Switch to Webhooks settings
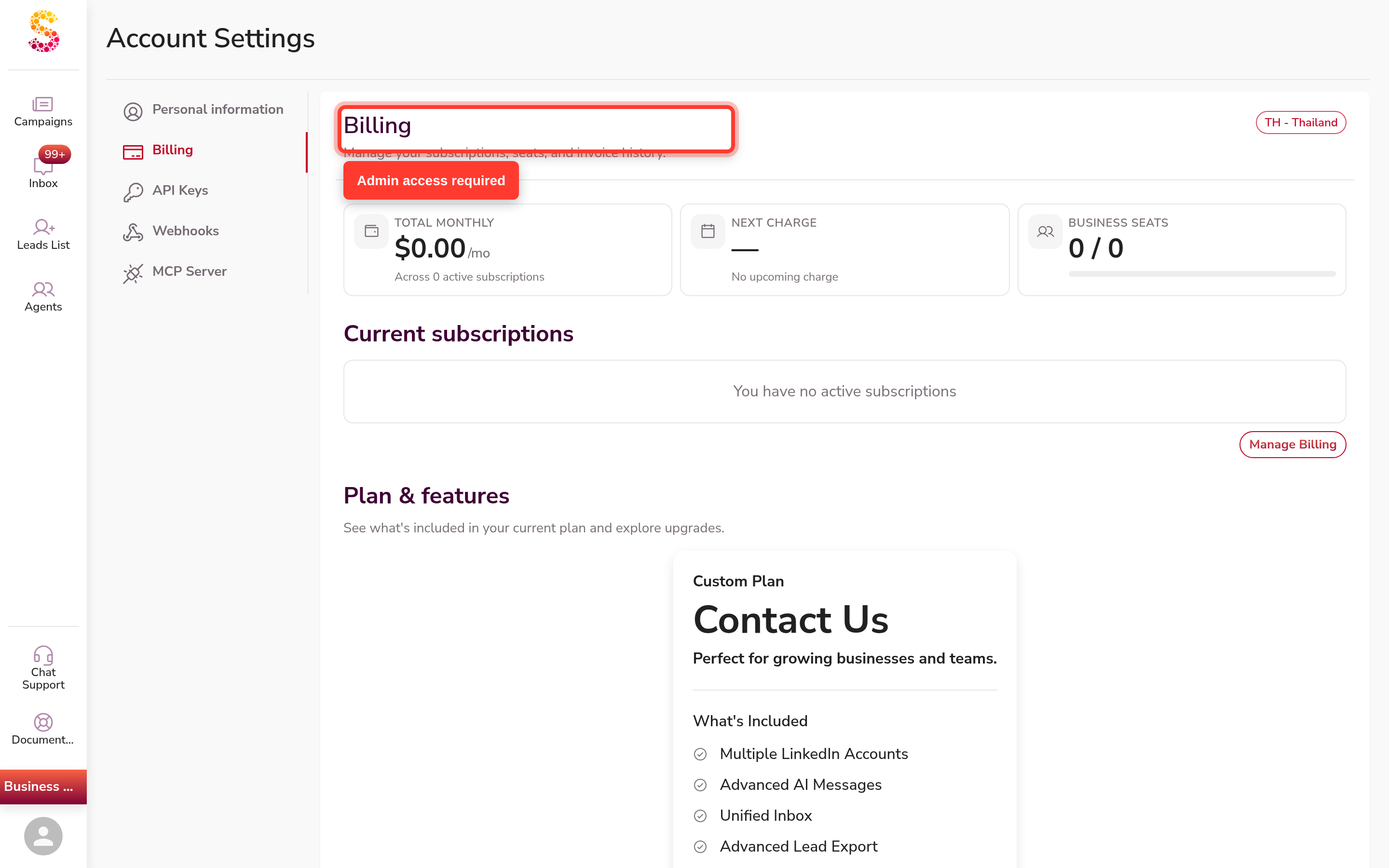1389x868 pixels. coord(170,231)
